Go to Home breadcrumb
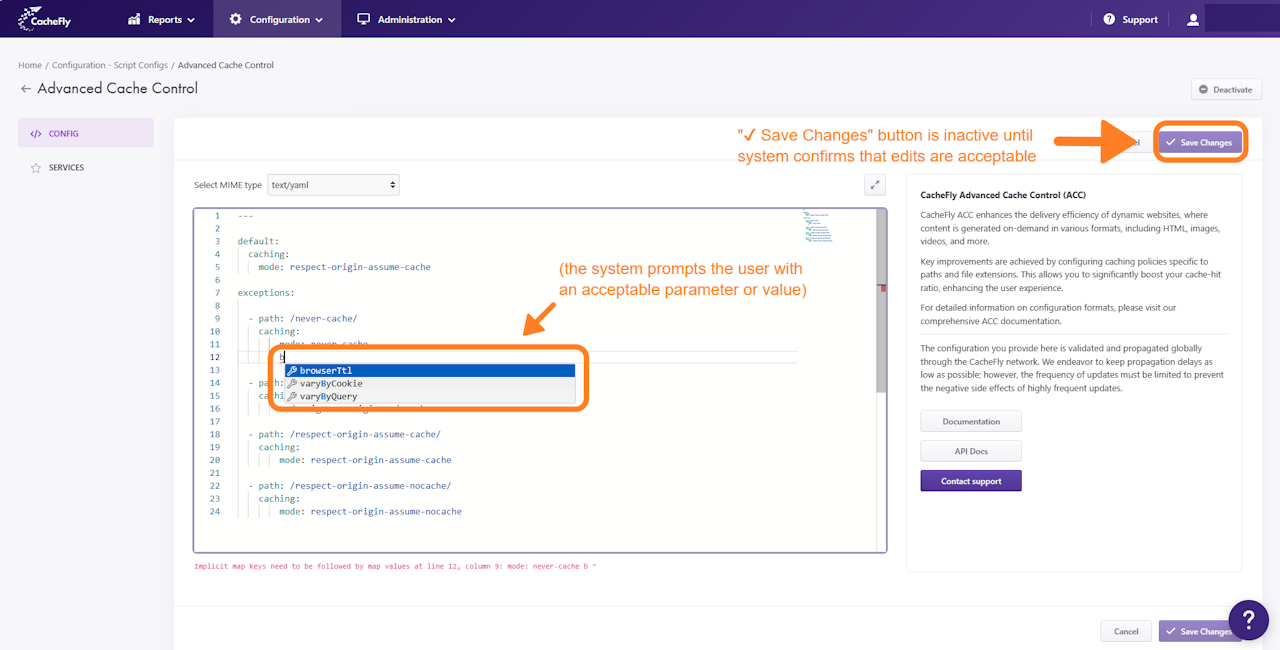This screenshot has width=1280, height=650. tap(30, 65)
